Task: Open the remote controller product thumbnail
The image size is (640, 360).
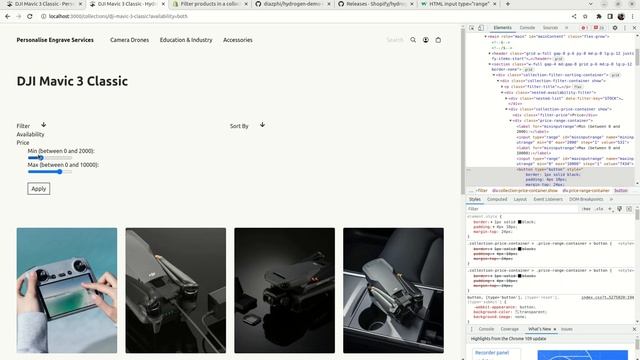Action: tap(67, 290)
